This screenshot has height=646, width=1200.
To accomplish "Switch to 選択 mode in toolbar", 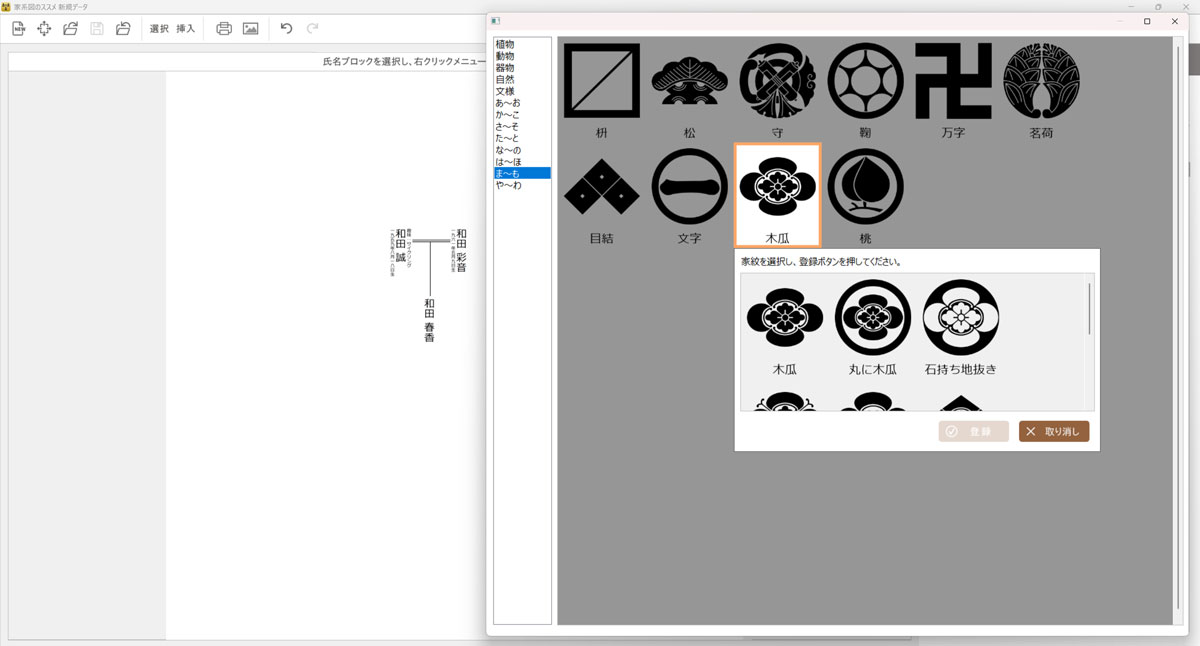I will (159, 29).
